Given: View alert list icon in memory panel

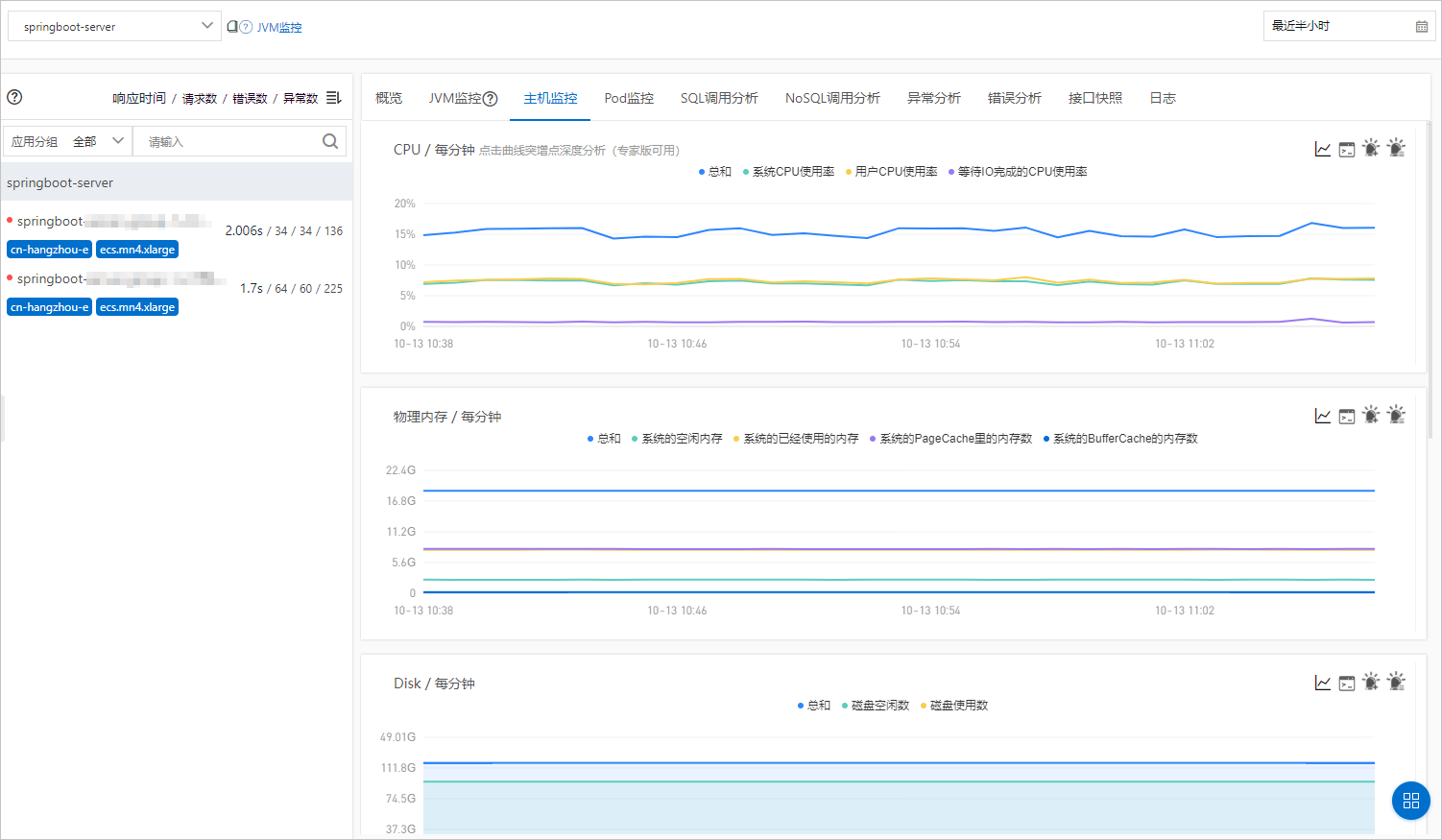Looking at the screenshot, I should 1396,415.
